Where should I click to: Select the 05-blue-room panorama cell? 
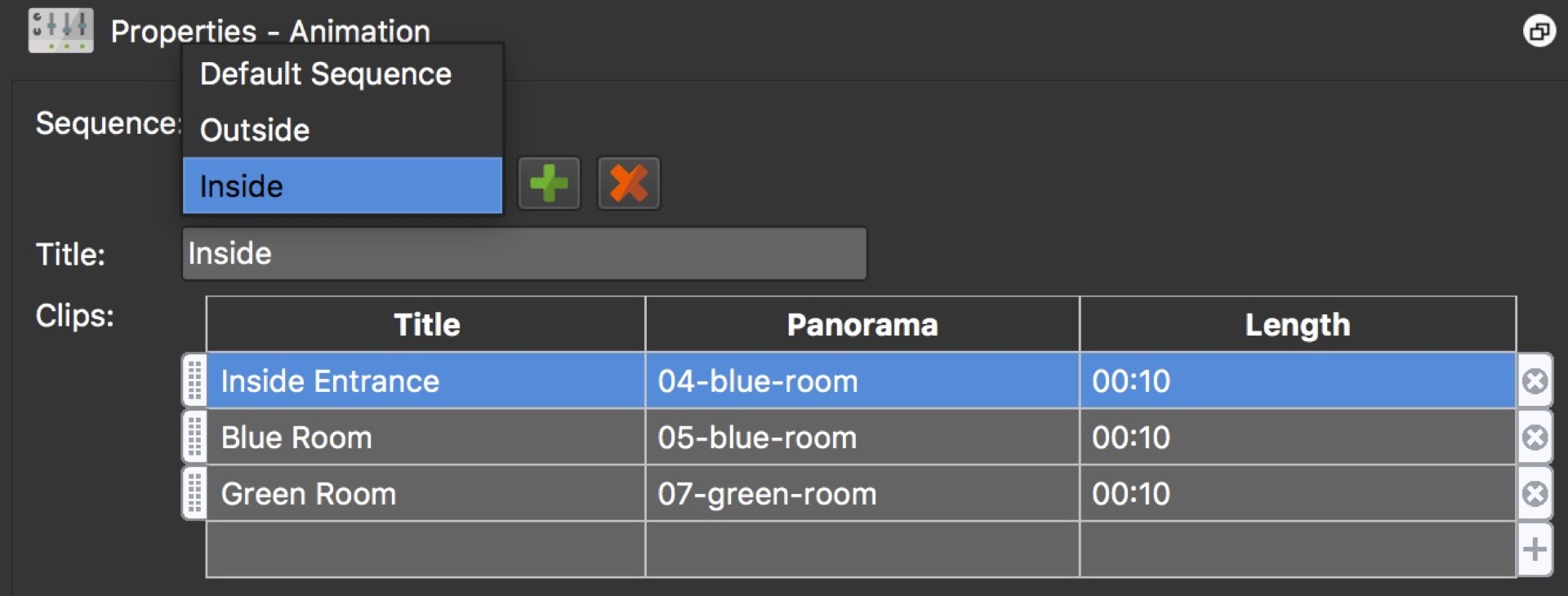(x=862, y=438)
